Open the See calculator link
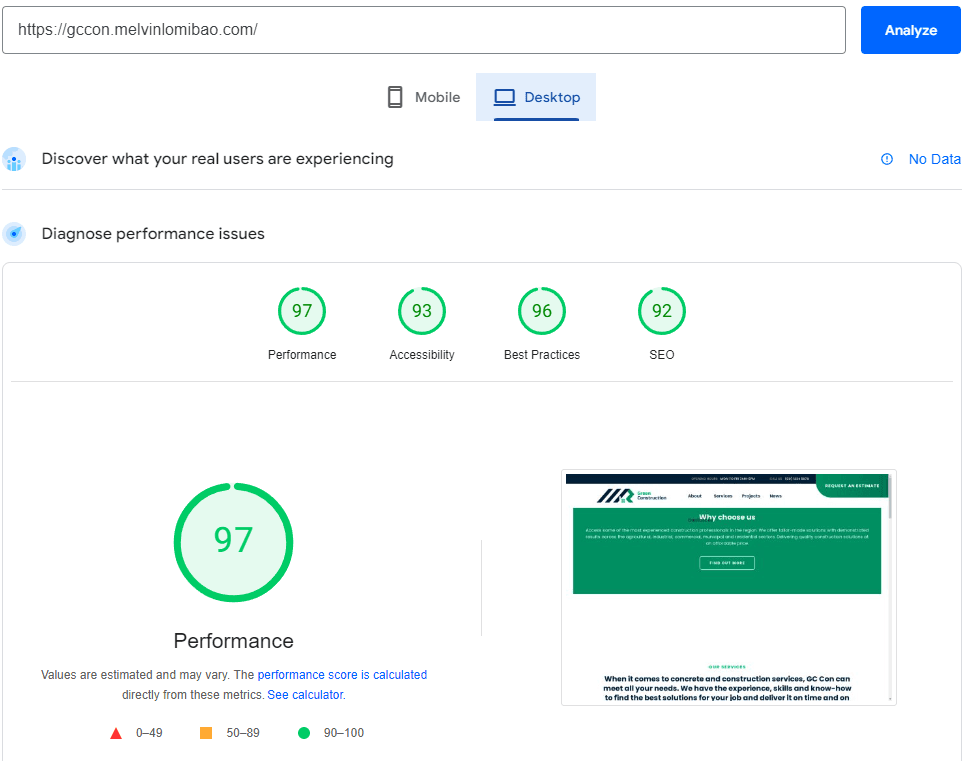The width and height of the screenshot is (966, 761). (305, 695)
